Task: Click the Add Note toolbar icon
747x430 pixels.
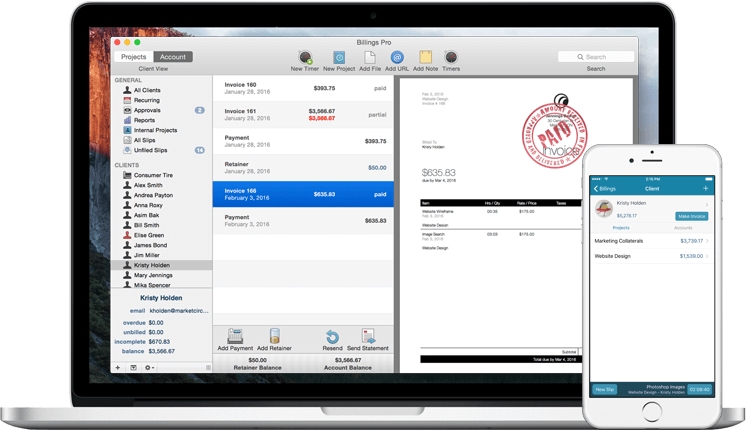Action: click(425, 58)
